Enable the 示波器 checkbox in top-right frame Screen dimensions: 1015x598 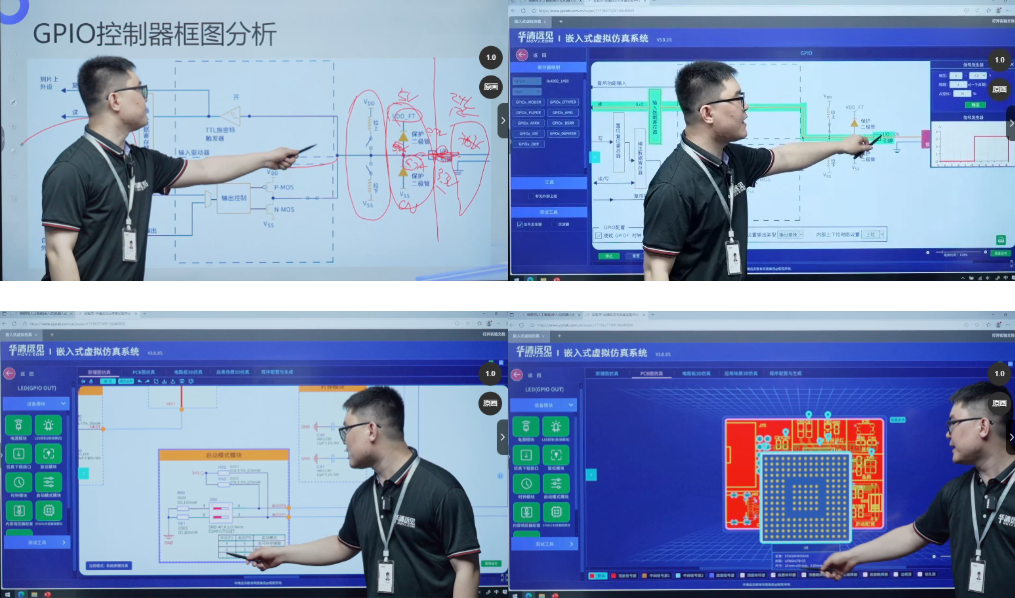(552, 224)
